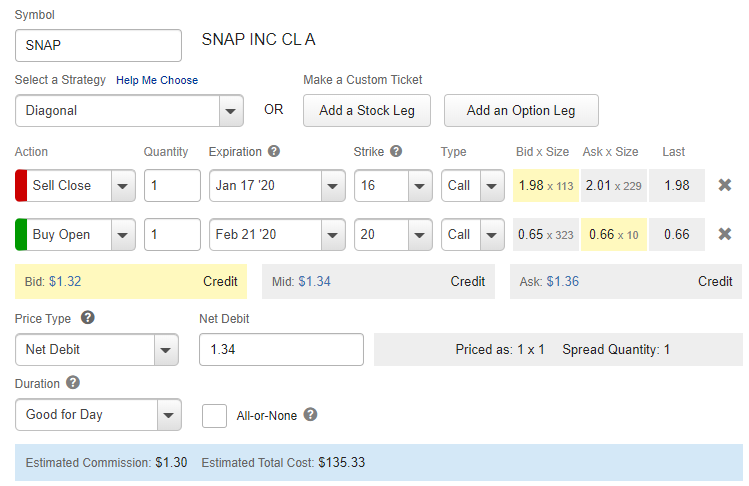Open the Feb 21 '20 expiration dropdown

pos(277,235)
